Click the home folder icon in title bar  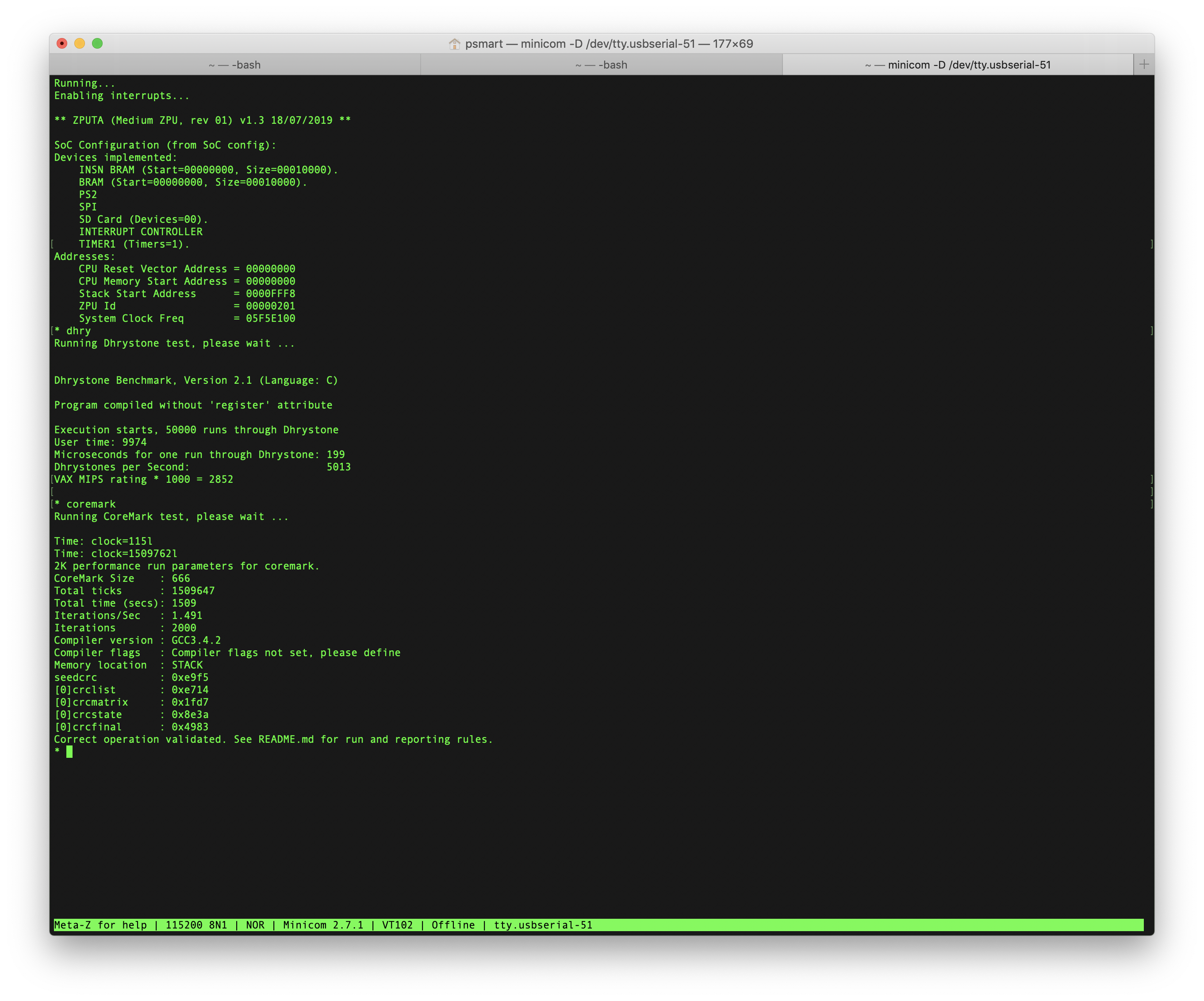[454, 44]
